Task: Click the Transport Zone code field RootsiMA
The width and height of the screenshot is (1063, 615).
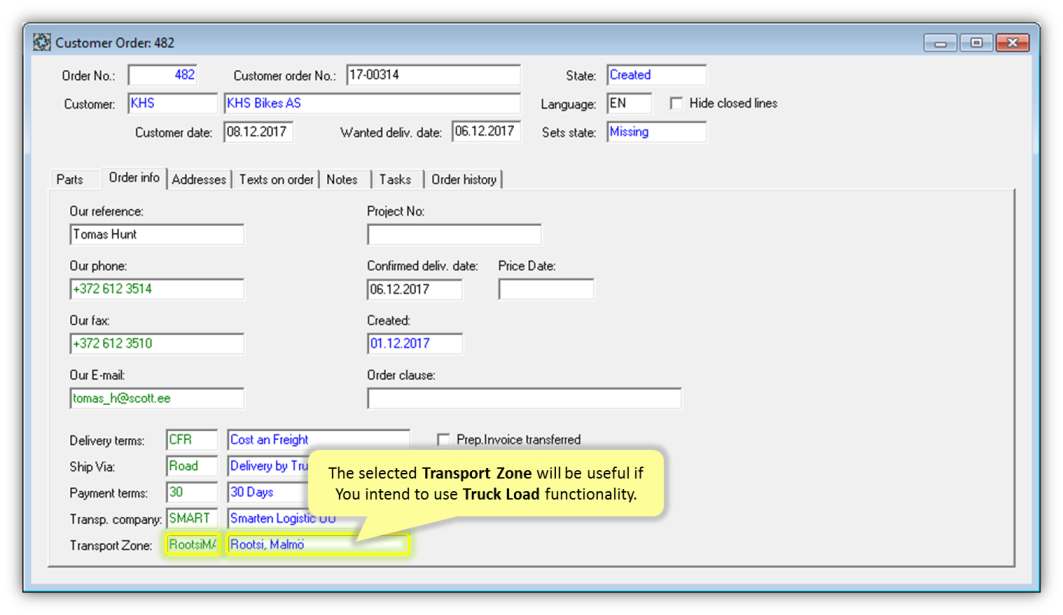Action: [x=193, y=544]
